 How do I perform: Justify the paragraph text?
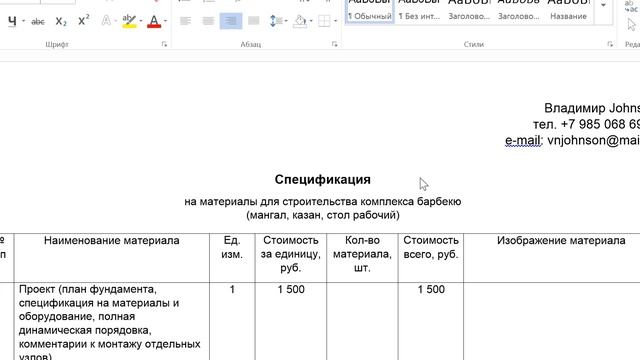pos(253,21)
